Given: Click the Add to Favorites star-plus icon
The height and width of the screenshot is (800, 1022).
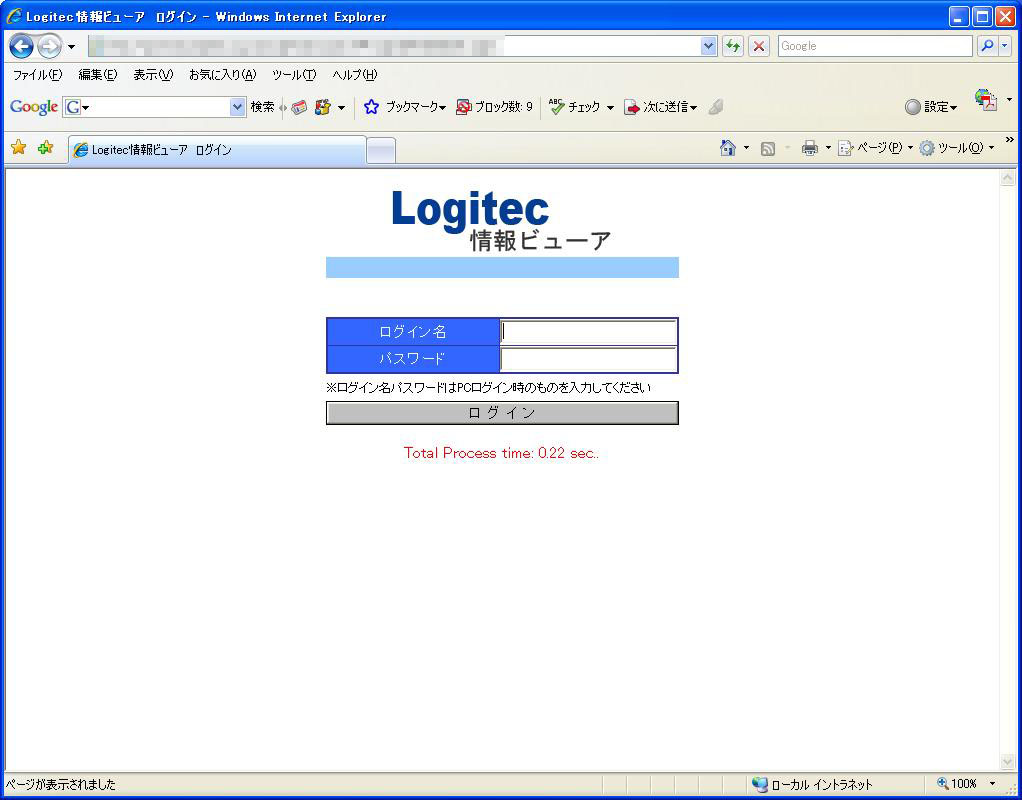Looking at the screenshot, I should coord(46,148).
